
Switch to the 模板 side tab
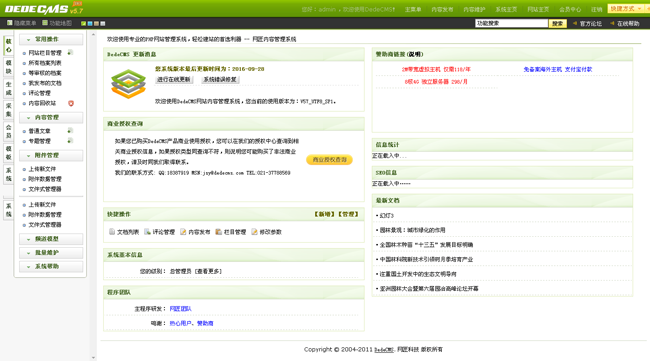9,153
